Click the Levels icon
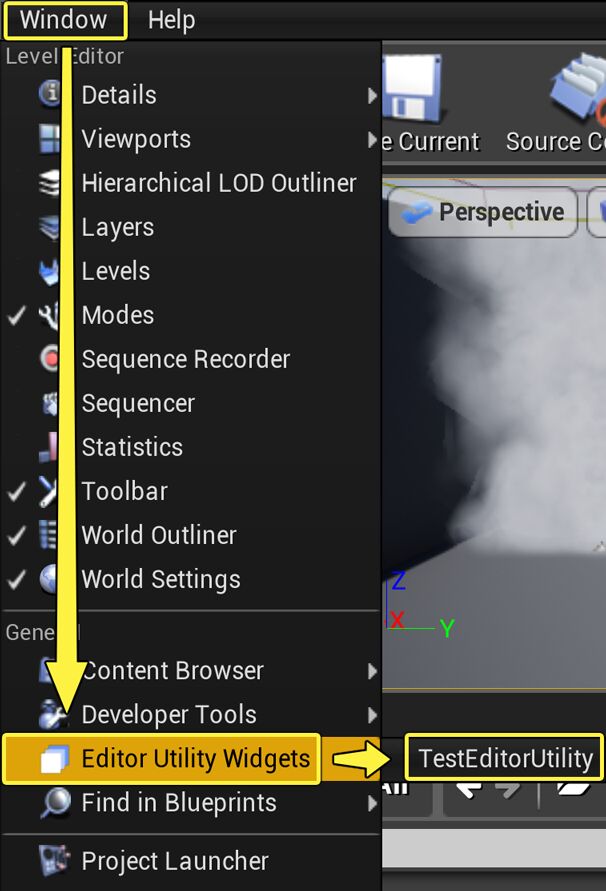 [x=49, y=272]
